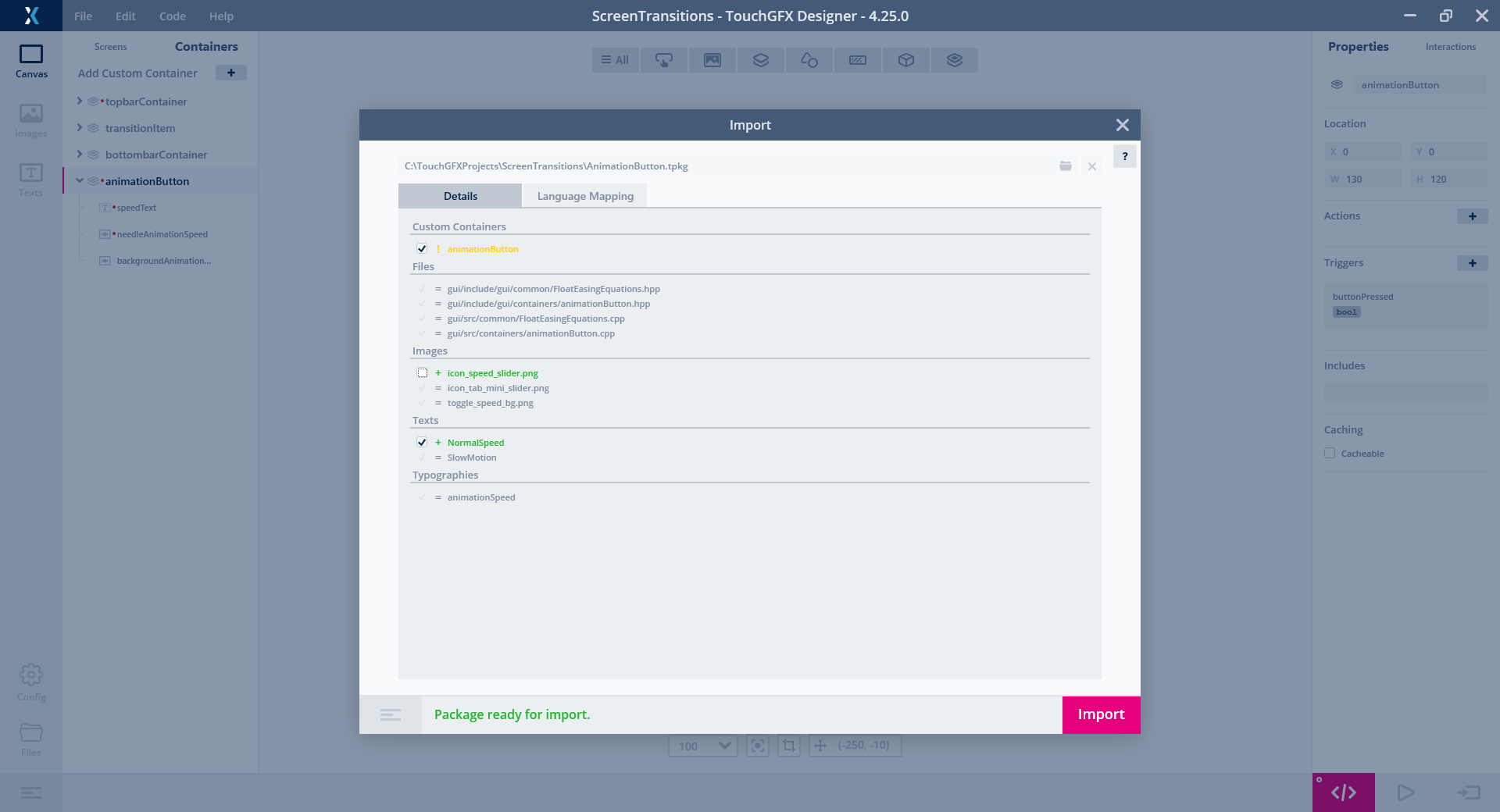Switch to the Language Mapping tab
Image resolution: width=1500 pixels, height=812 pixels.
(585, 196)
